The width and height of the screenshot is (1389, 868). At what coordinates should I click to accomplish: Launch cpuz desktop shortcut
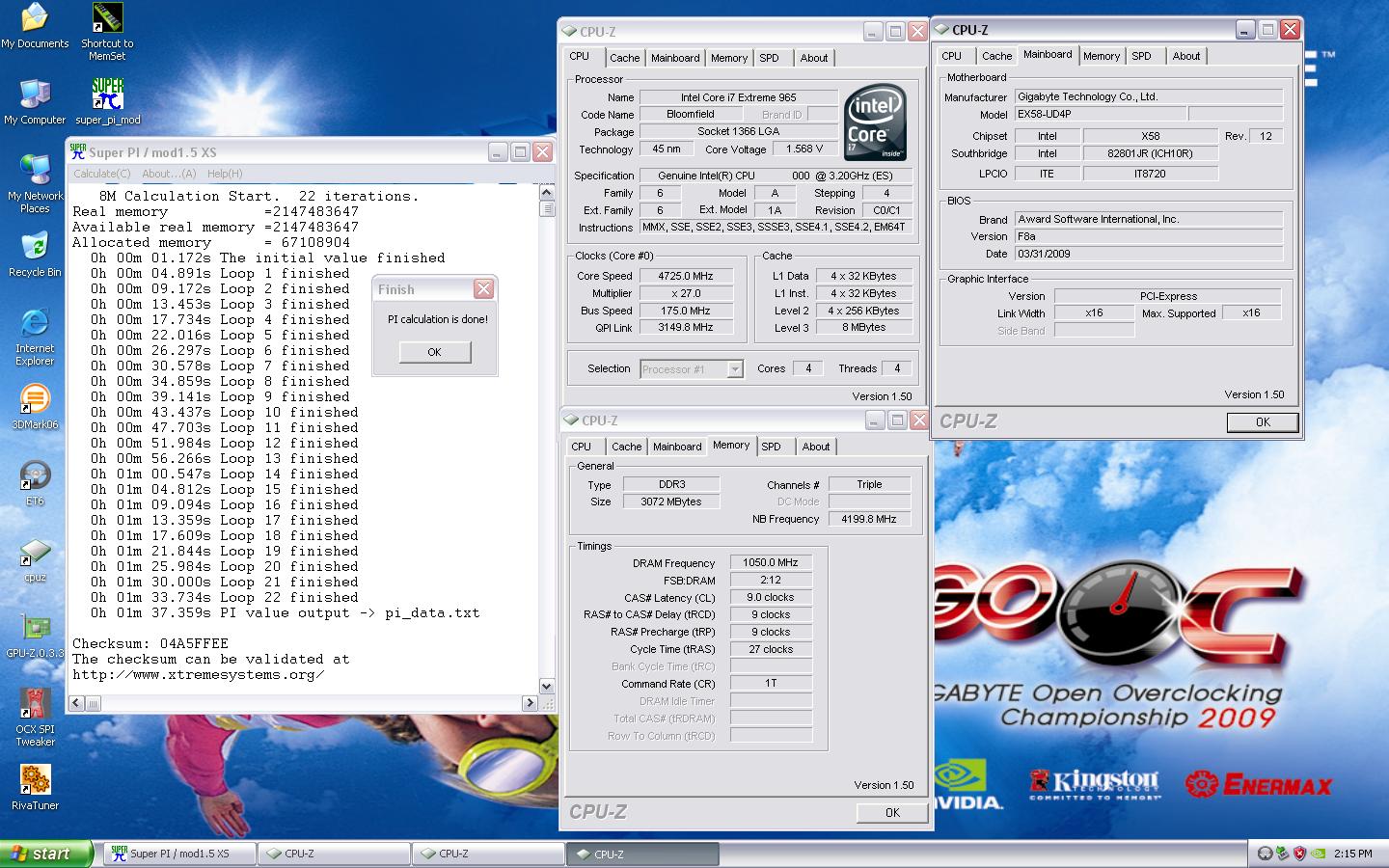(35, 560)
